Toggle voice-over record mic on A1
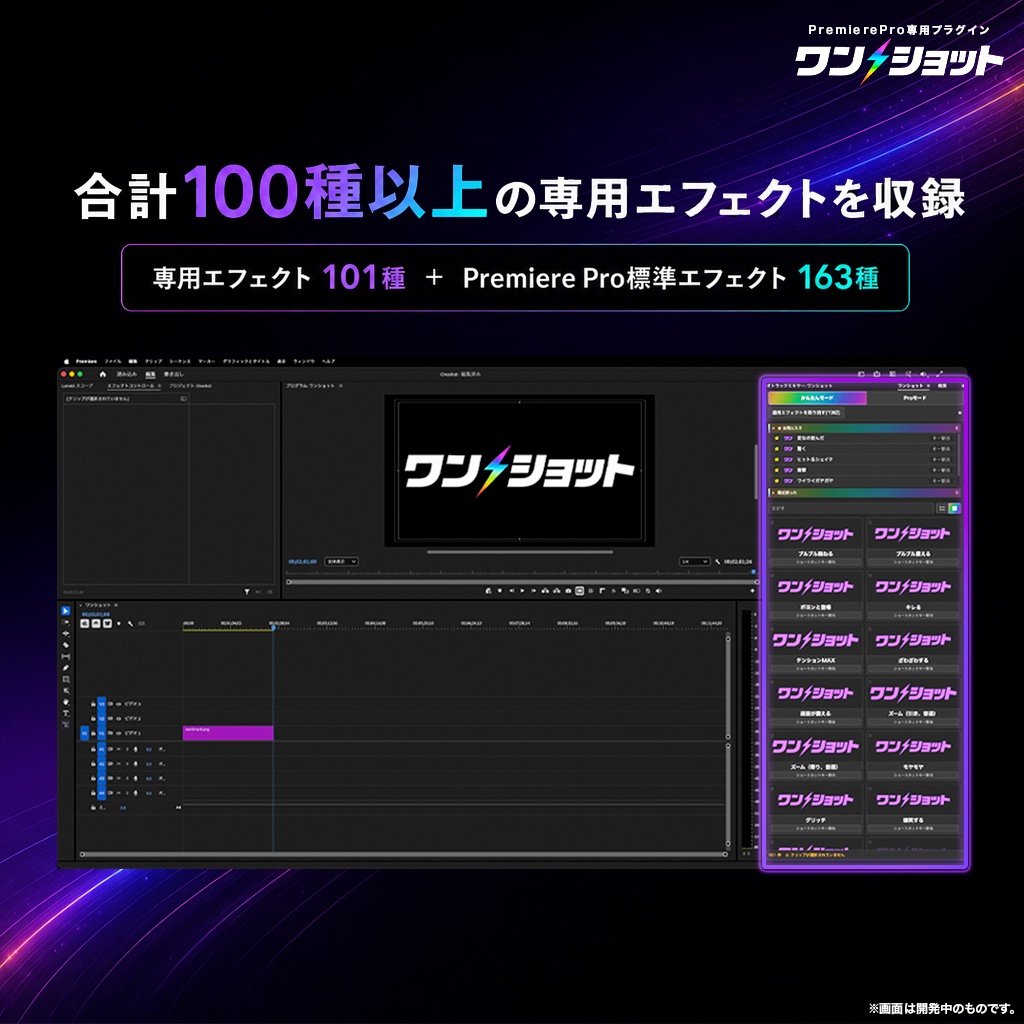This screenshot has height=1024, width=1024. point(135,749)
